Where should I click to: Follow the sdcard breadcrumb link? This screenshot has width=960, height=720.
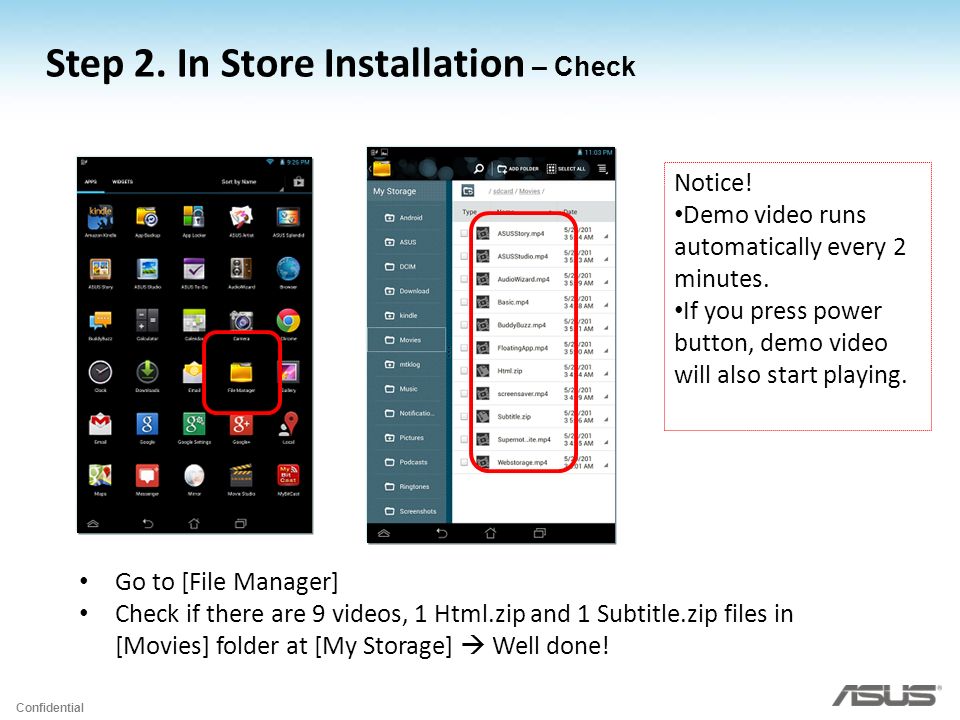503,192
